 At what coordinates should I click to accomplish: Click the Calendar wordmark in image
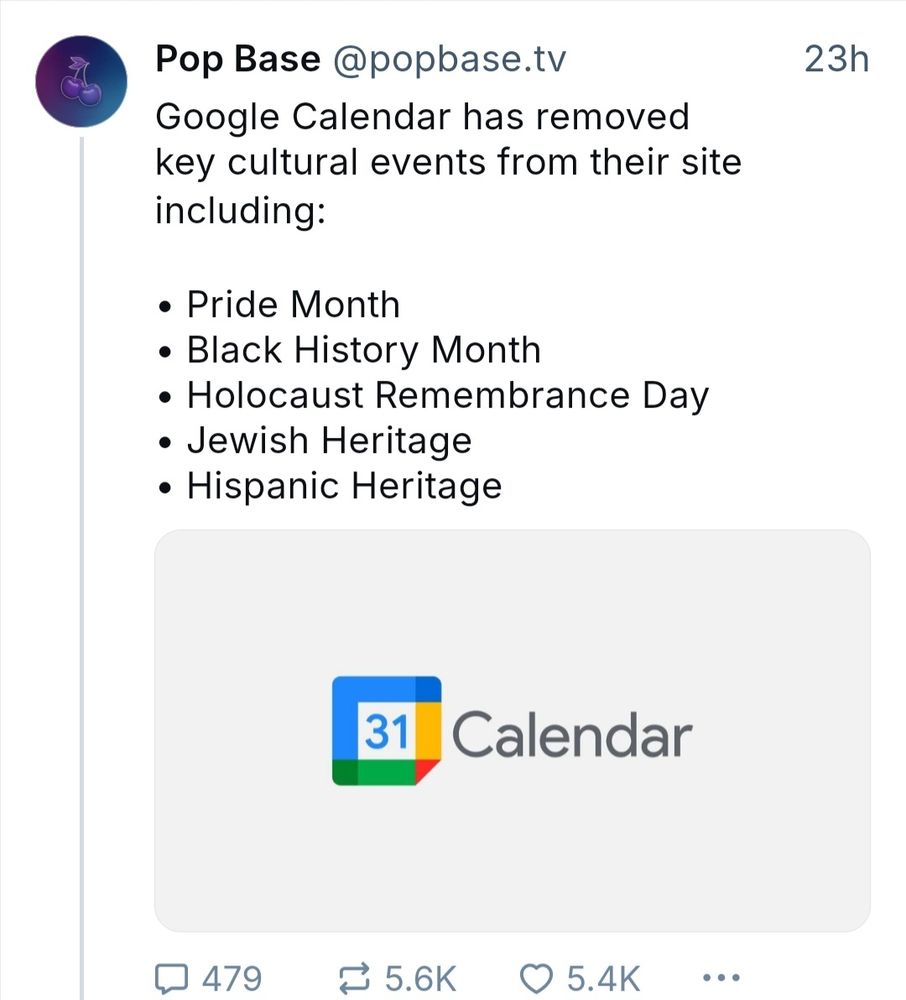(x=572, y=734)
